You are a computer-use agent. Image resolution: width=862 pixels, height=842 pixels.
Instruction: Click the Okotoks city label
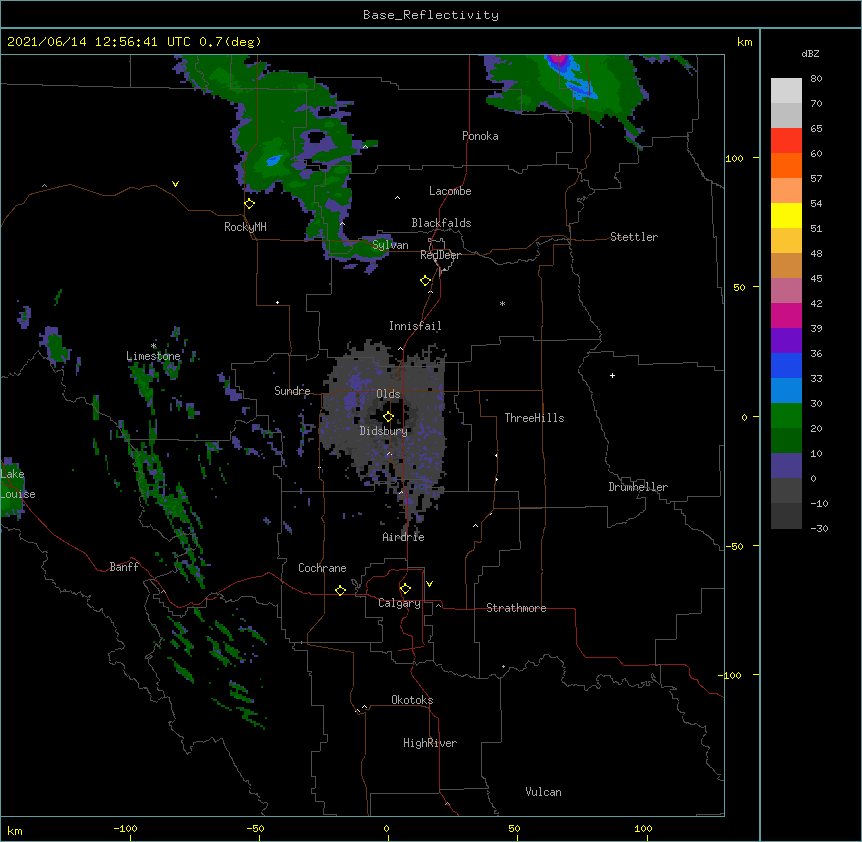412,700
